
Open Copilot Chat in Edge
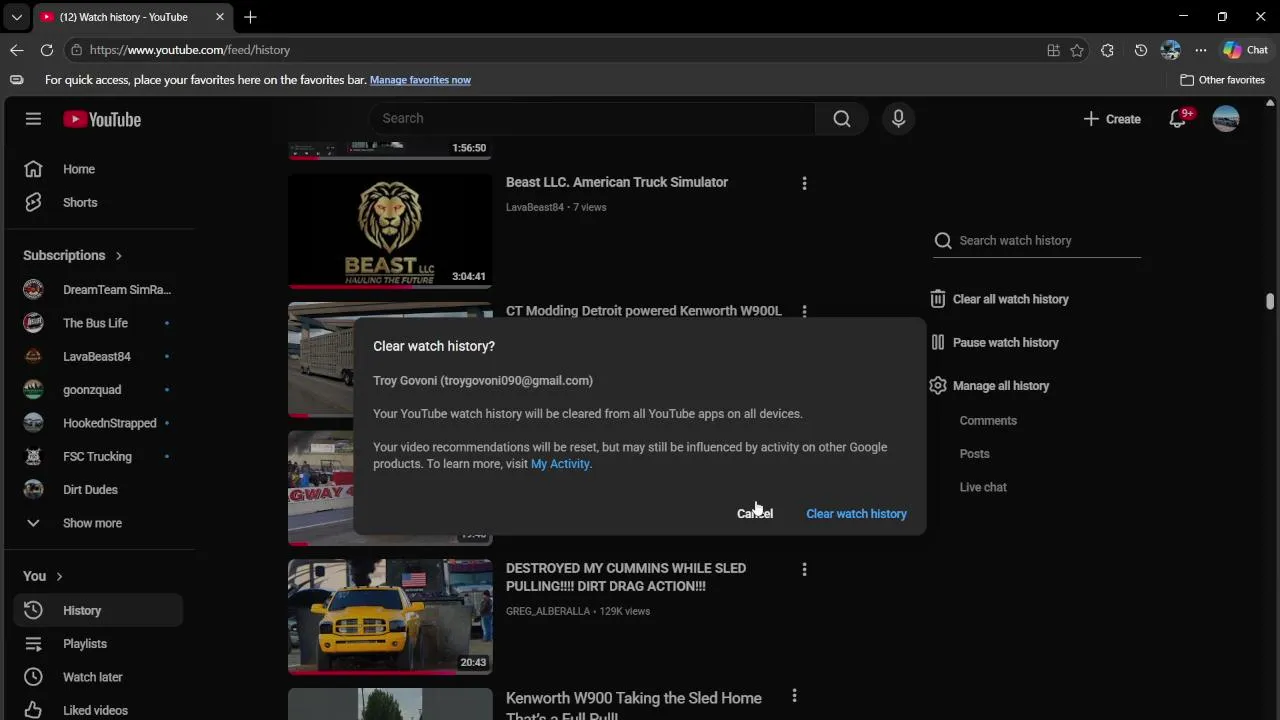tap(1245, 50)
